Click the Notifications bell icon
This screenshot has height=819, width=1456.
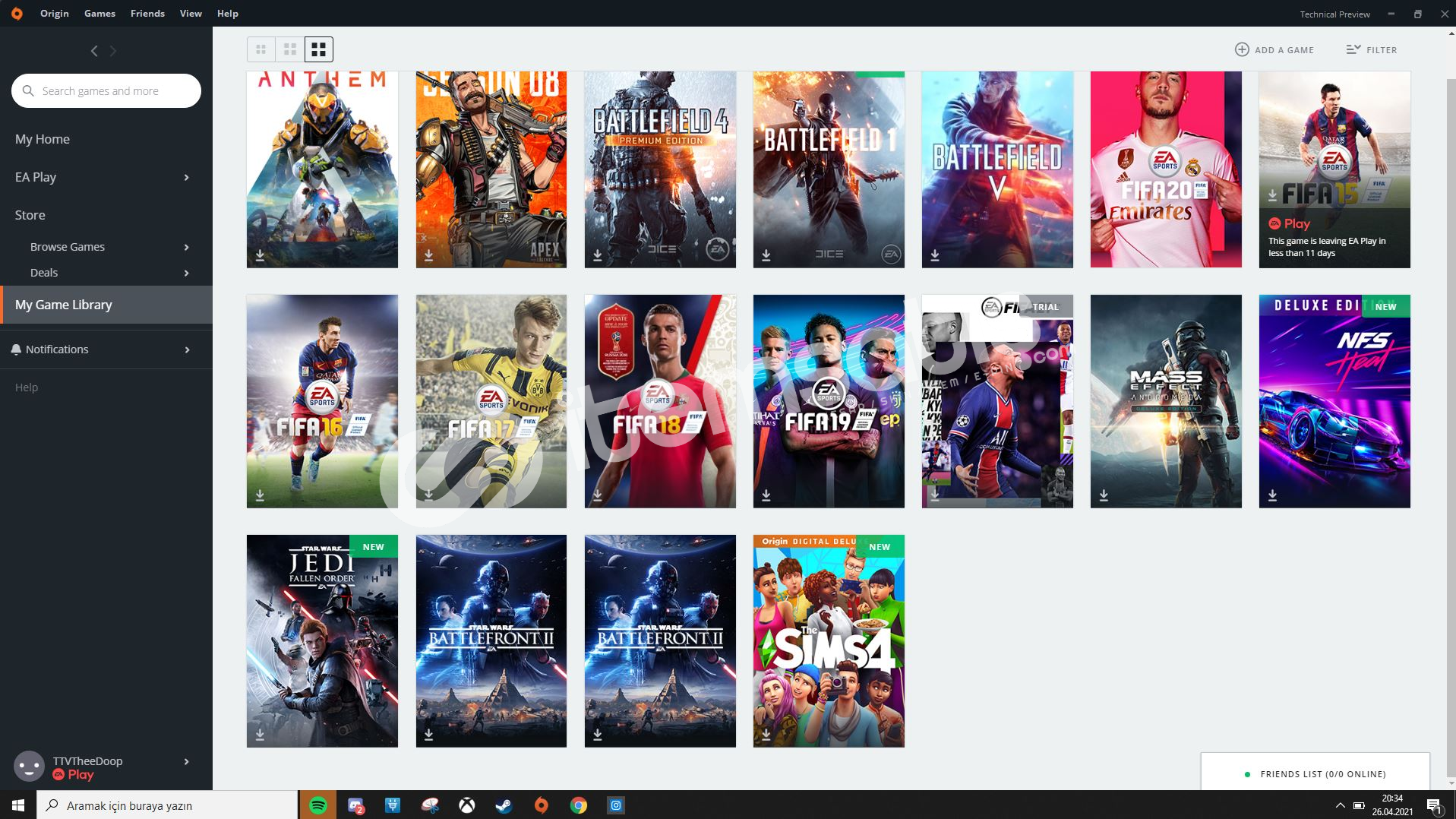pos(17,349)
